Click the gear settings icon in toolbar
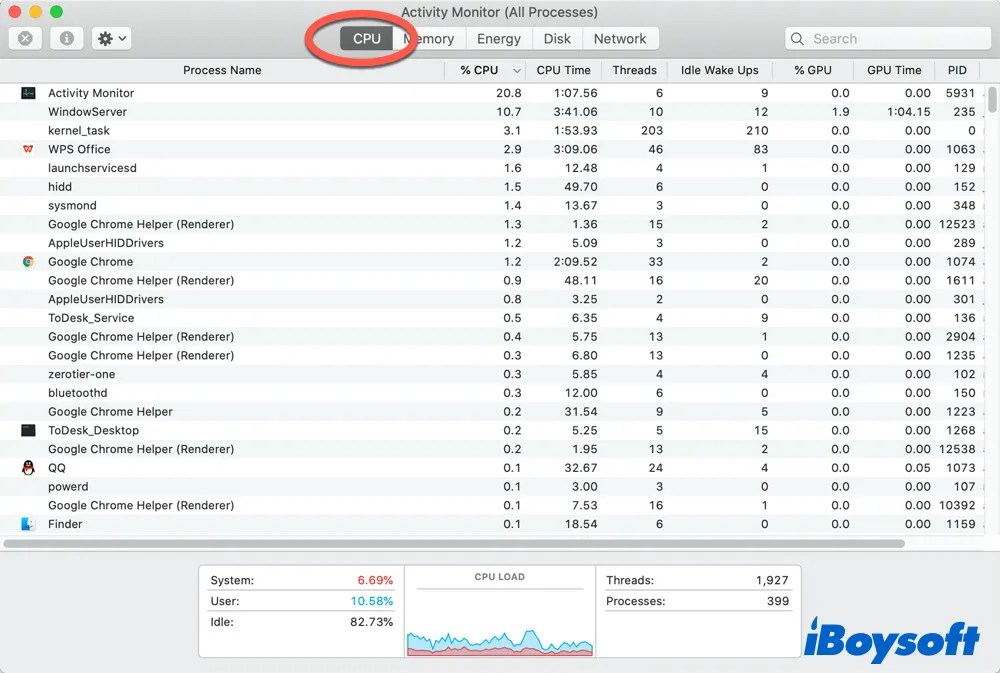 [103, 38]
